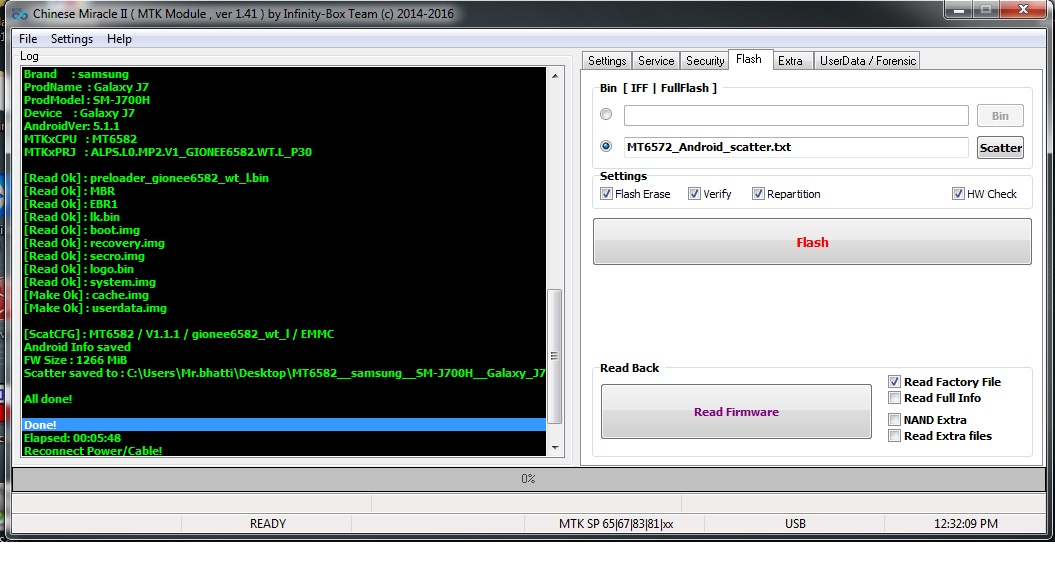Select the Flash tab
This screenshot has height=584, width=1055.
(x=749, y=59)
